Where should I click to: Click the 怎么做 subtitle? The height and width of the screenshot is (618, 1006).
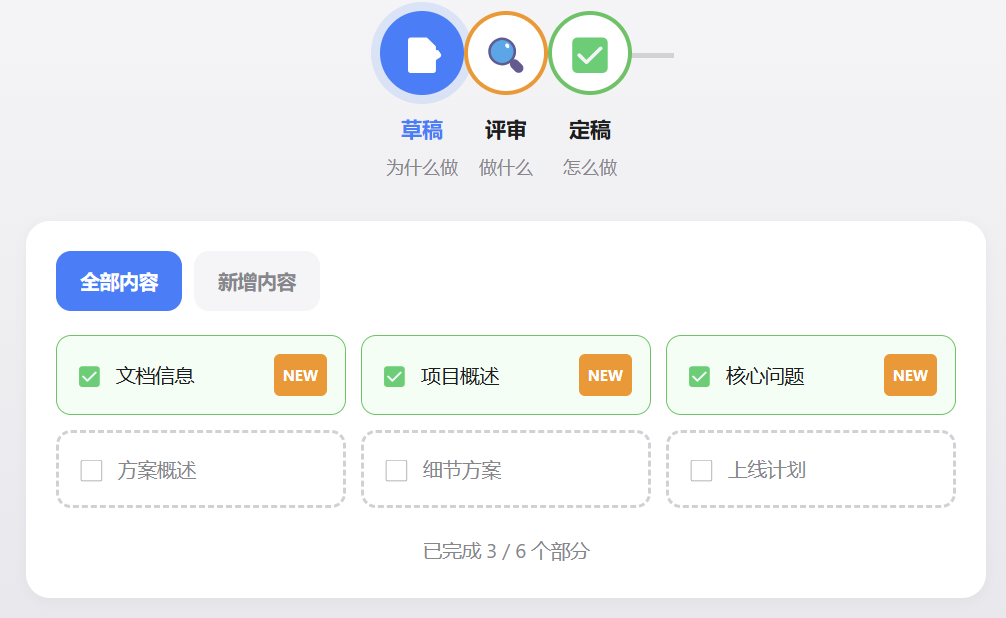[x=590, y=168]
